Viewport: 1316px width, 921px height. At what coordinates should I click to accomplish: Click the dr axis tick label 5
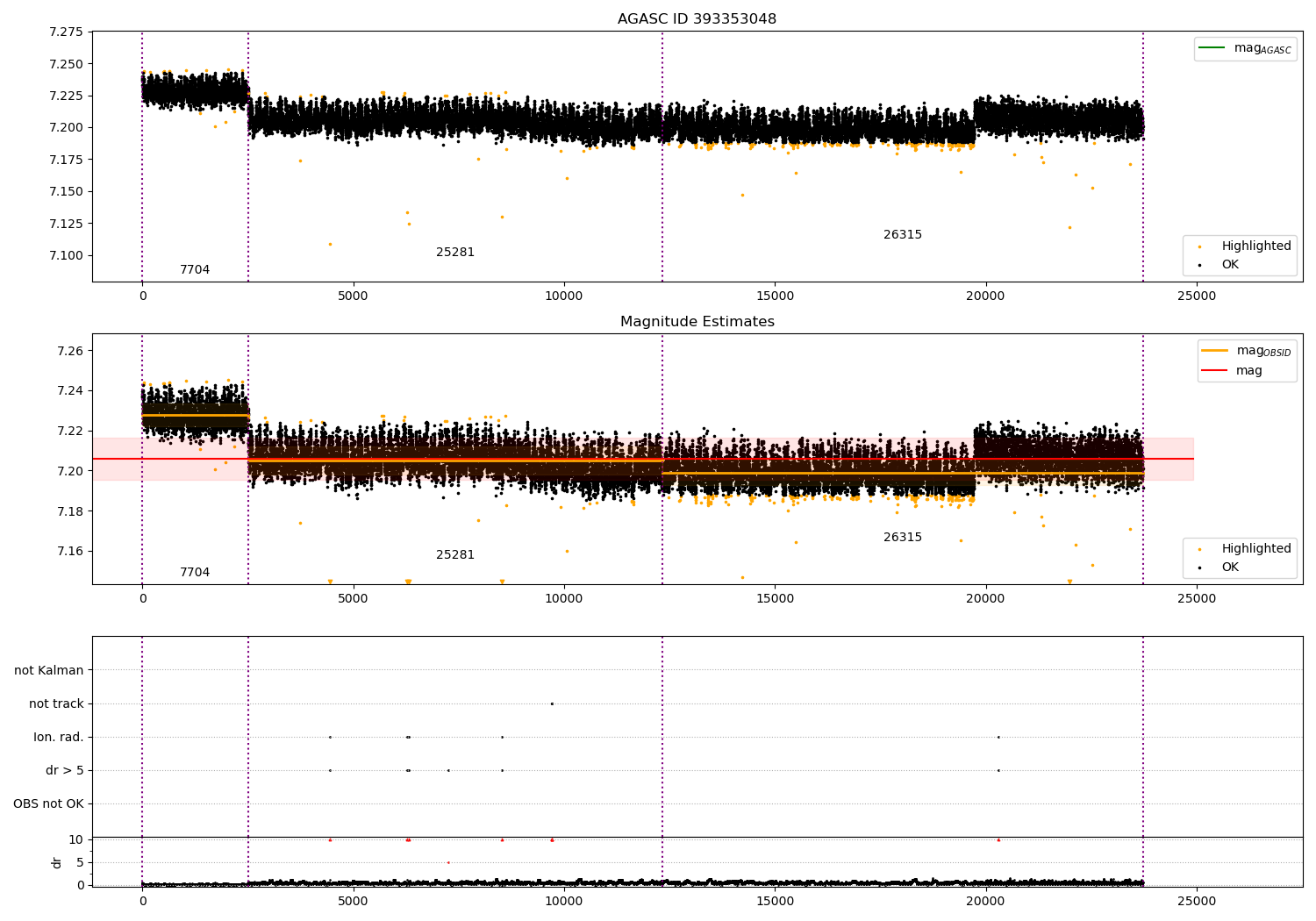[x=80, y=863]
